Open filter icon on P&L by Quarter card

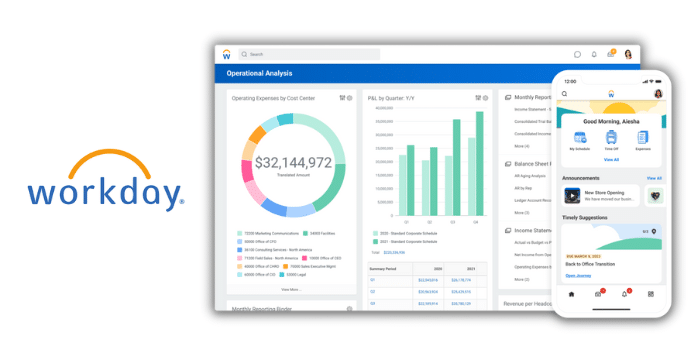point(478,98)
